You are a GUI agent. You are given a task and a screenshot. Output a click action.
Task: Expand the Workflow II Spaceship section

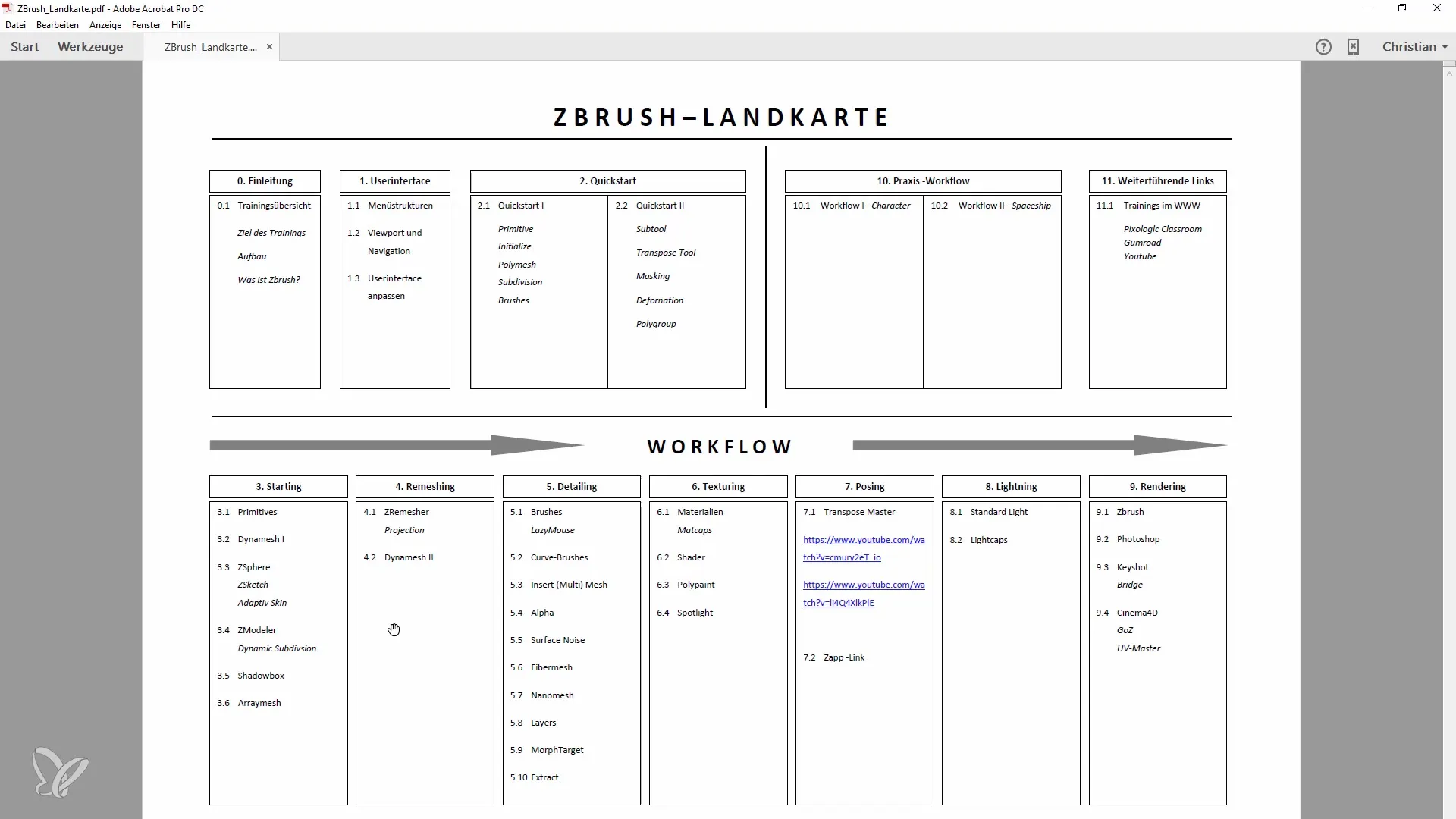[x=1003, y=205]
